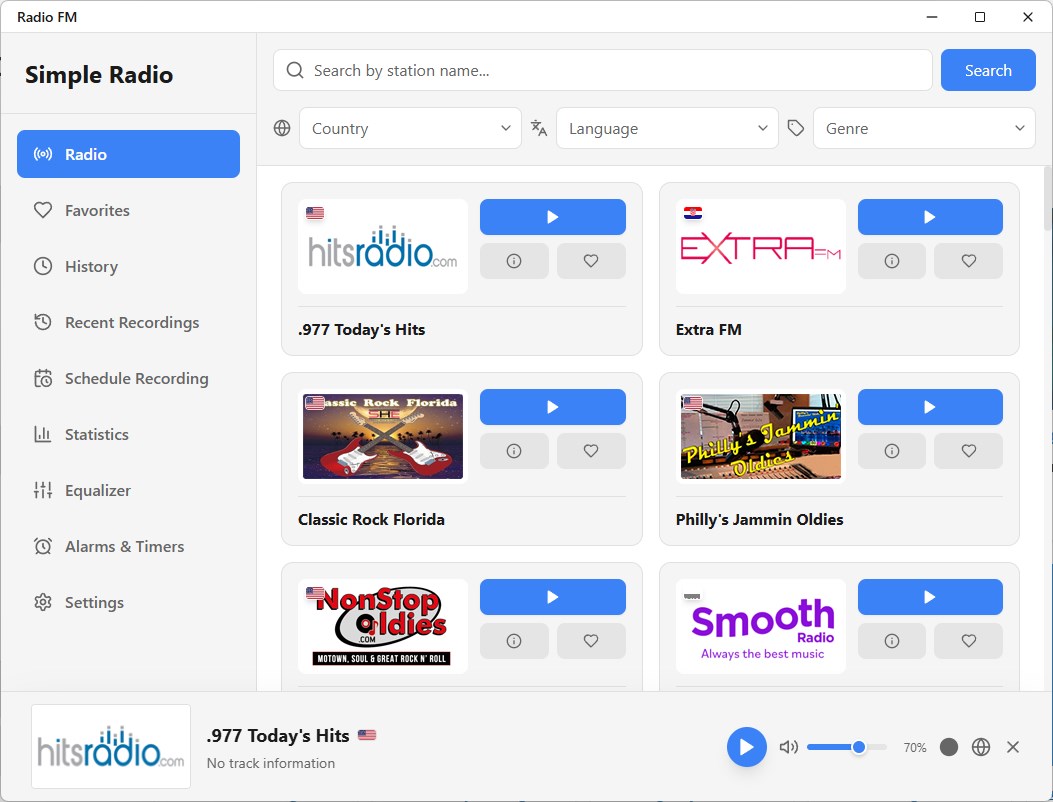Open Smooth Radio info
This screenshot has height=802, width=1053.
click(891, 641)
